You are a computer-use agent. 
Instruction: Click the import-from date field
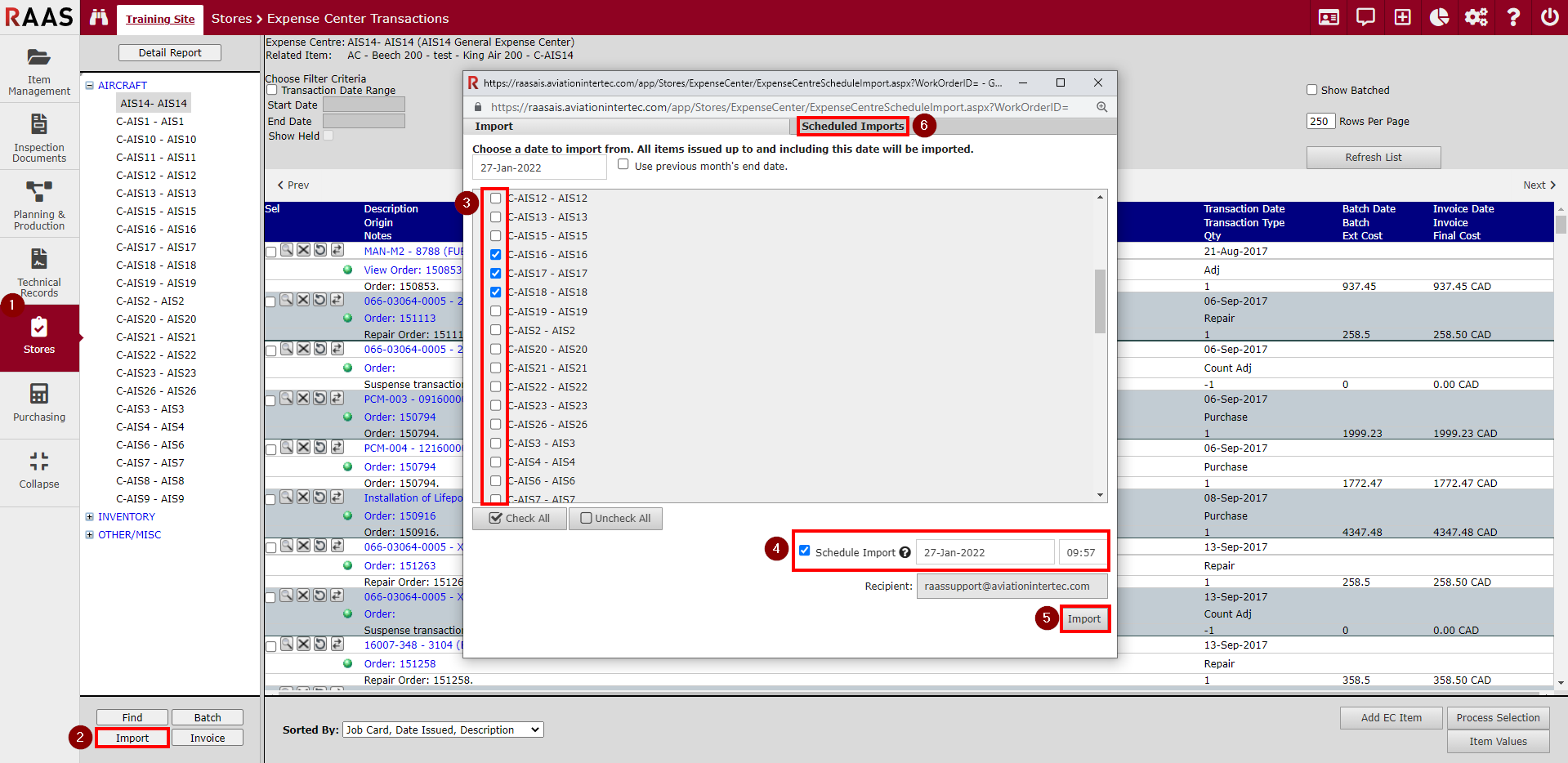[538, 167]
